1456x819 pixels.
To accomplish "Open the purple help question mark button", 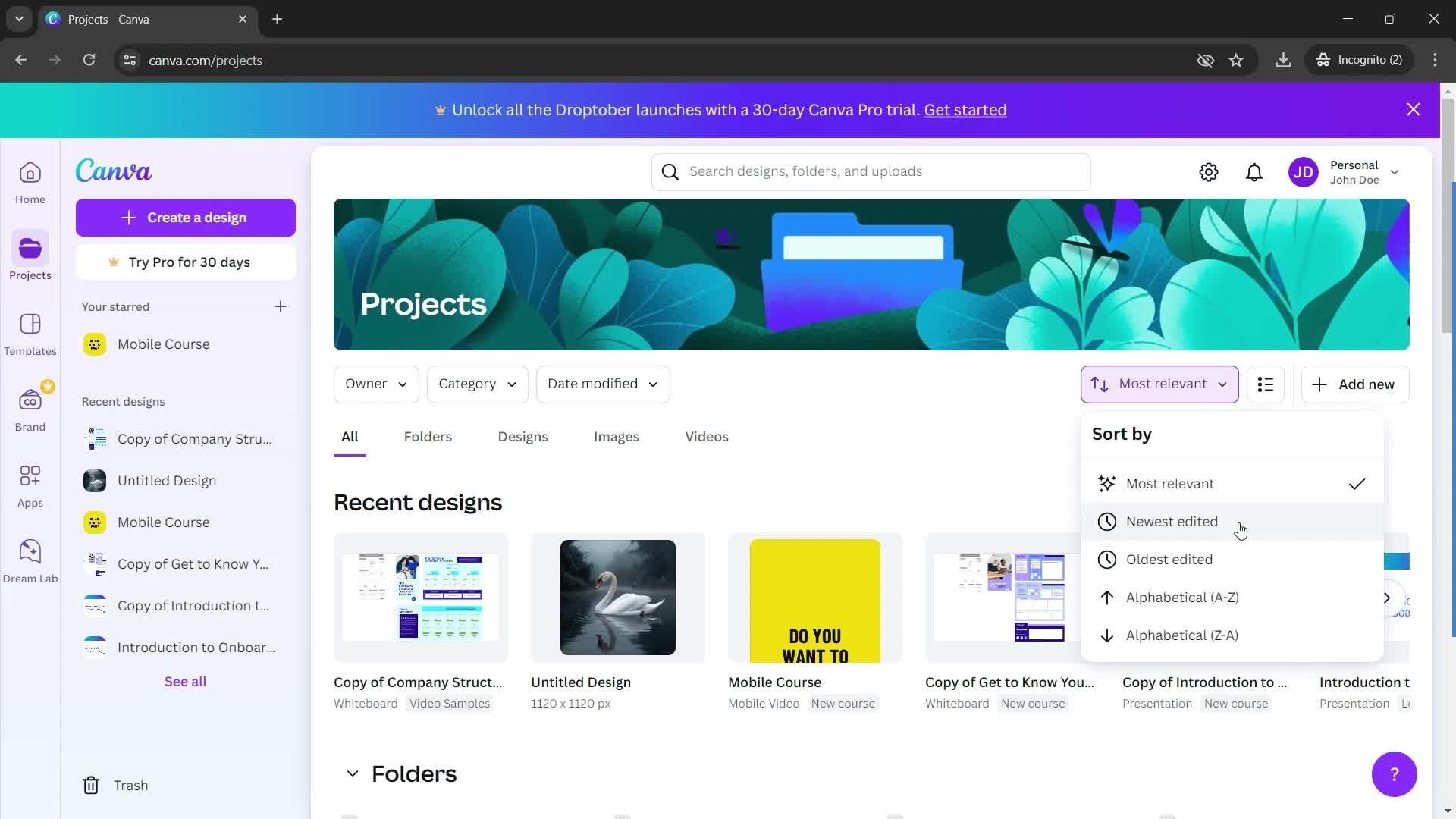I will click(x=1394, y=774).
